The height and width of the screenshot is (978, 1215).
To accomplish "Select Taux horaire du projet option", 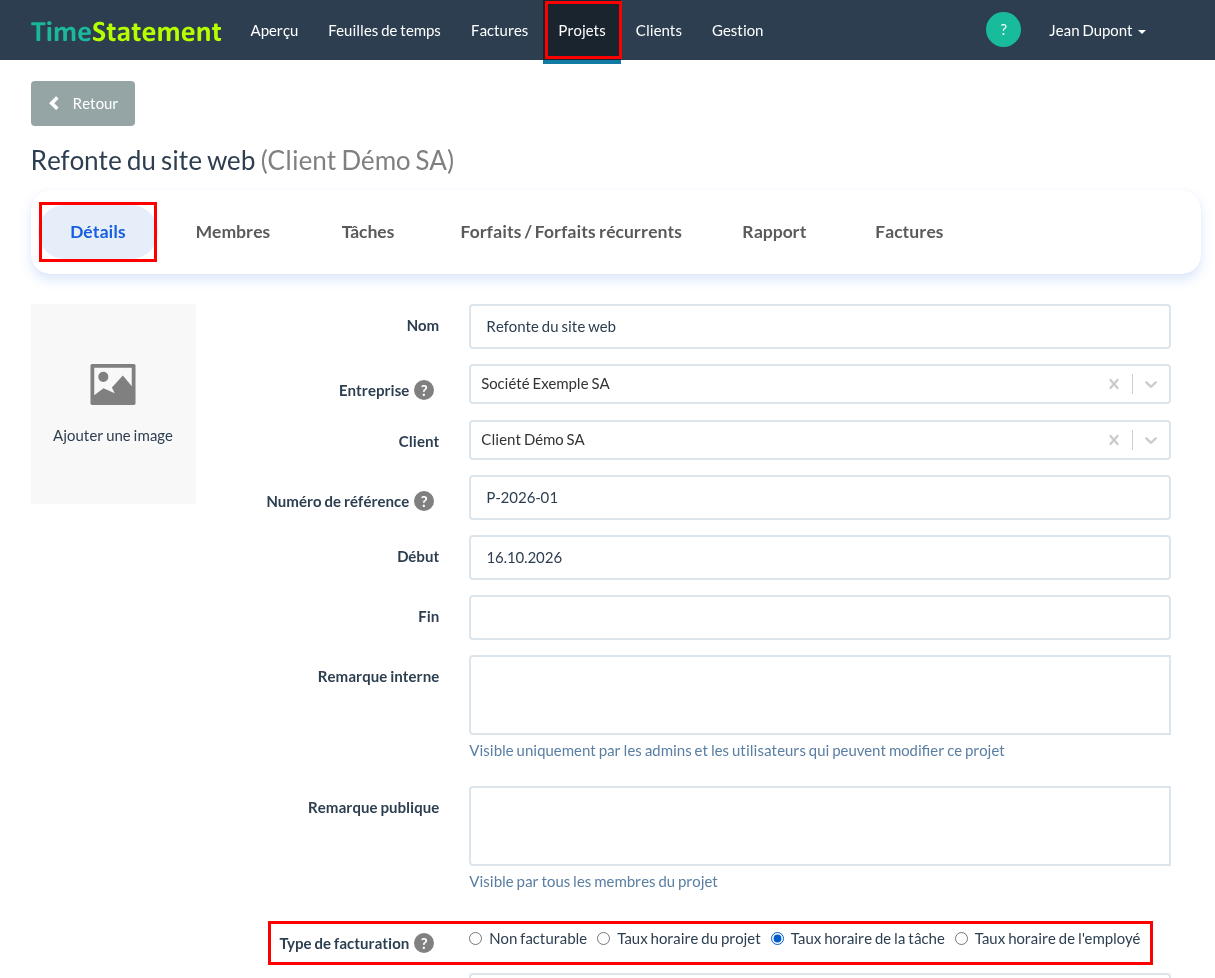I will (604, 939).
